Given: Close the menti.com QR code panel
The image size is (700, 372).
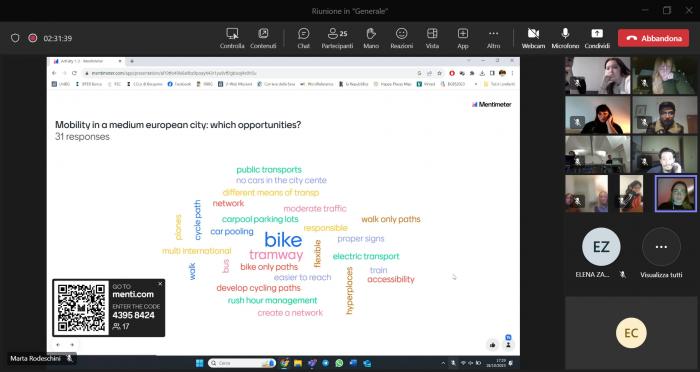Looking at the screenshot, I should click(160, 284).
